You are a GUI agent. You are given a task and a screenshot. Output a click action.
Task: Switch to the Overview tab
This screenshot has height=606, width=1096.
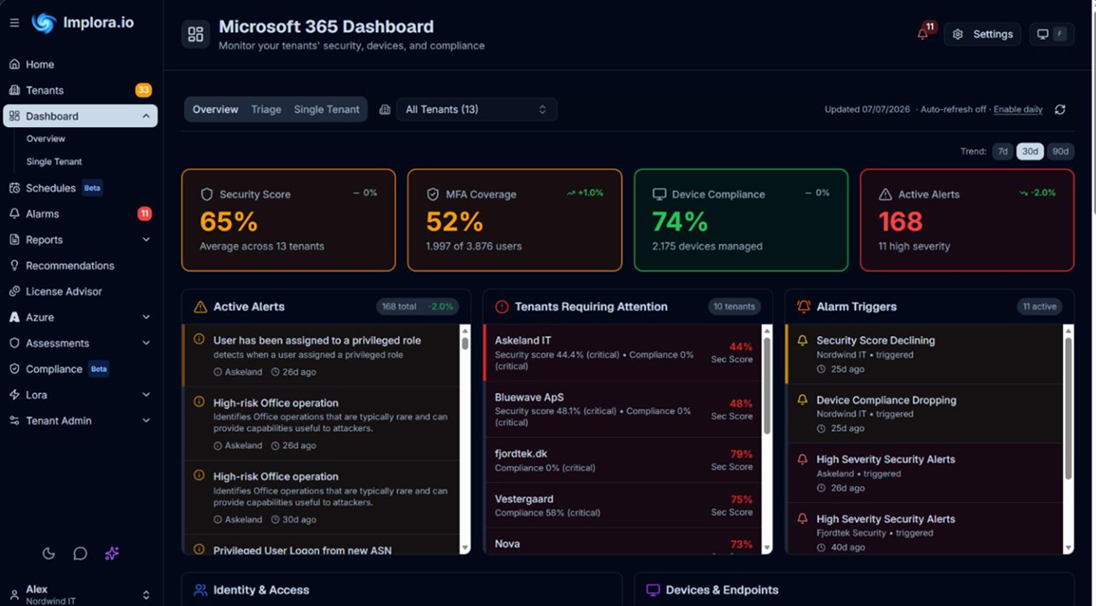[x=215, y=110]
